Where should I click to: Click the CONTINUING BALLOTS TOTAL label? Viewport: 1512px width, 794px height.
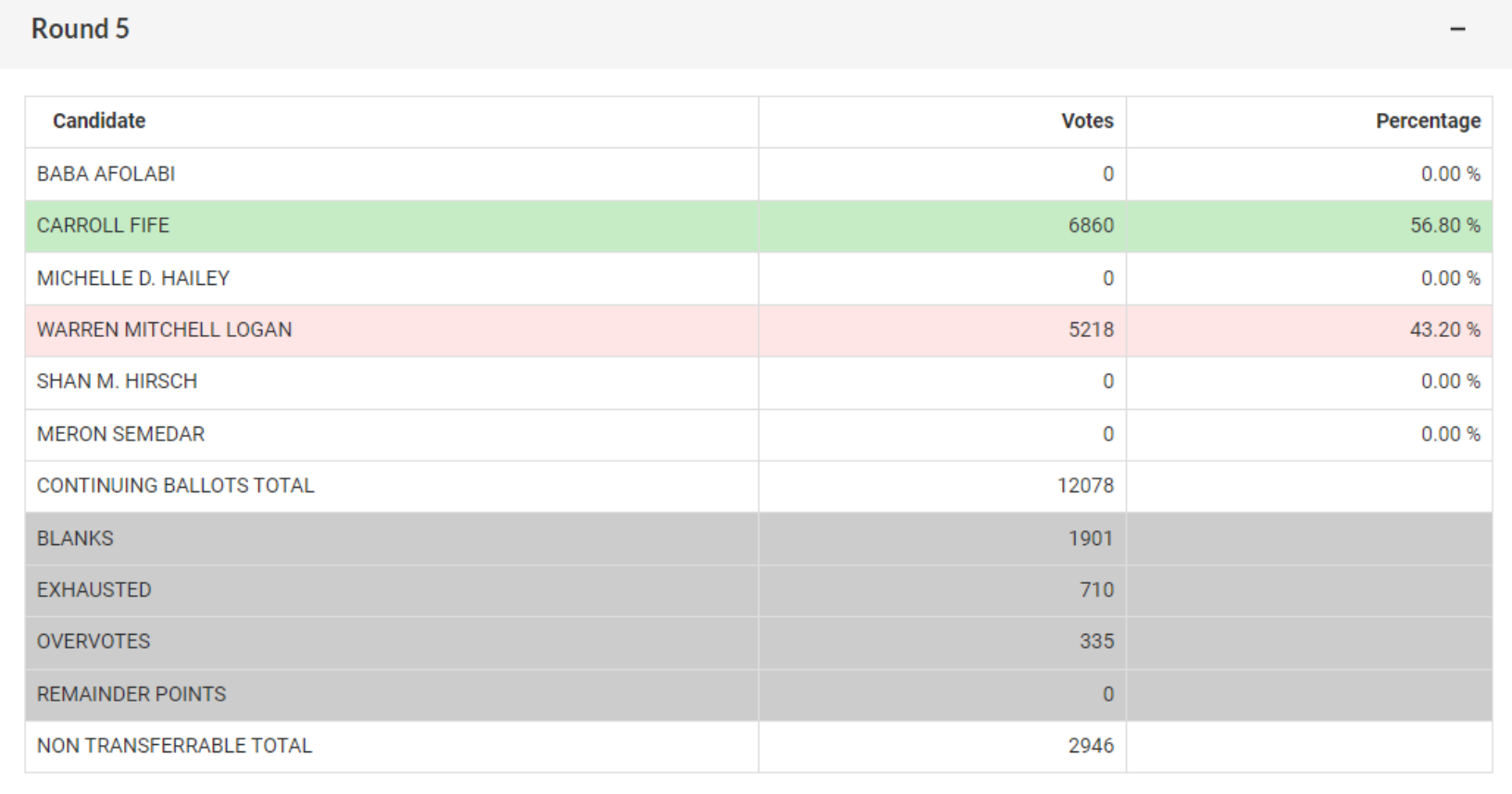175,486
